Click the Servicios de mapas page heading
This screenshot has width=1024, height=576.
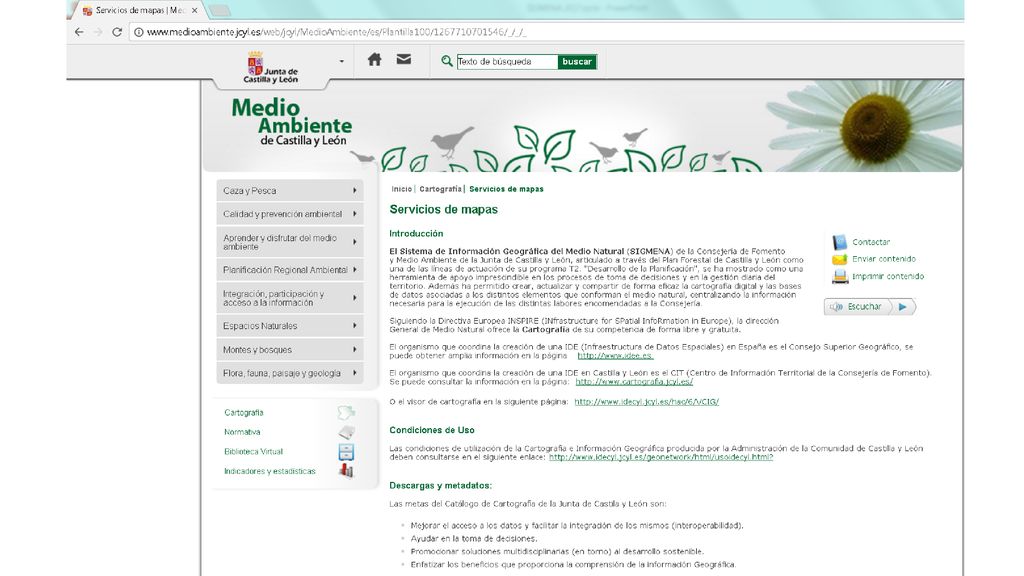(x=443, y=210)
